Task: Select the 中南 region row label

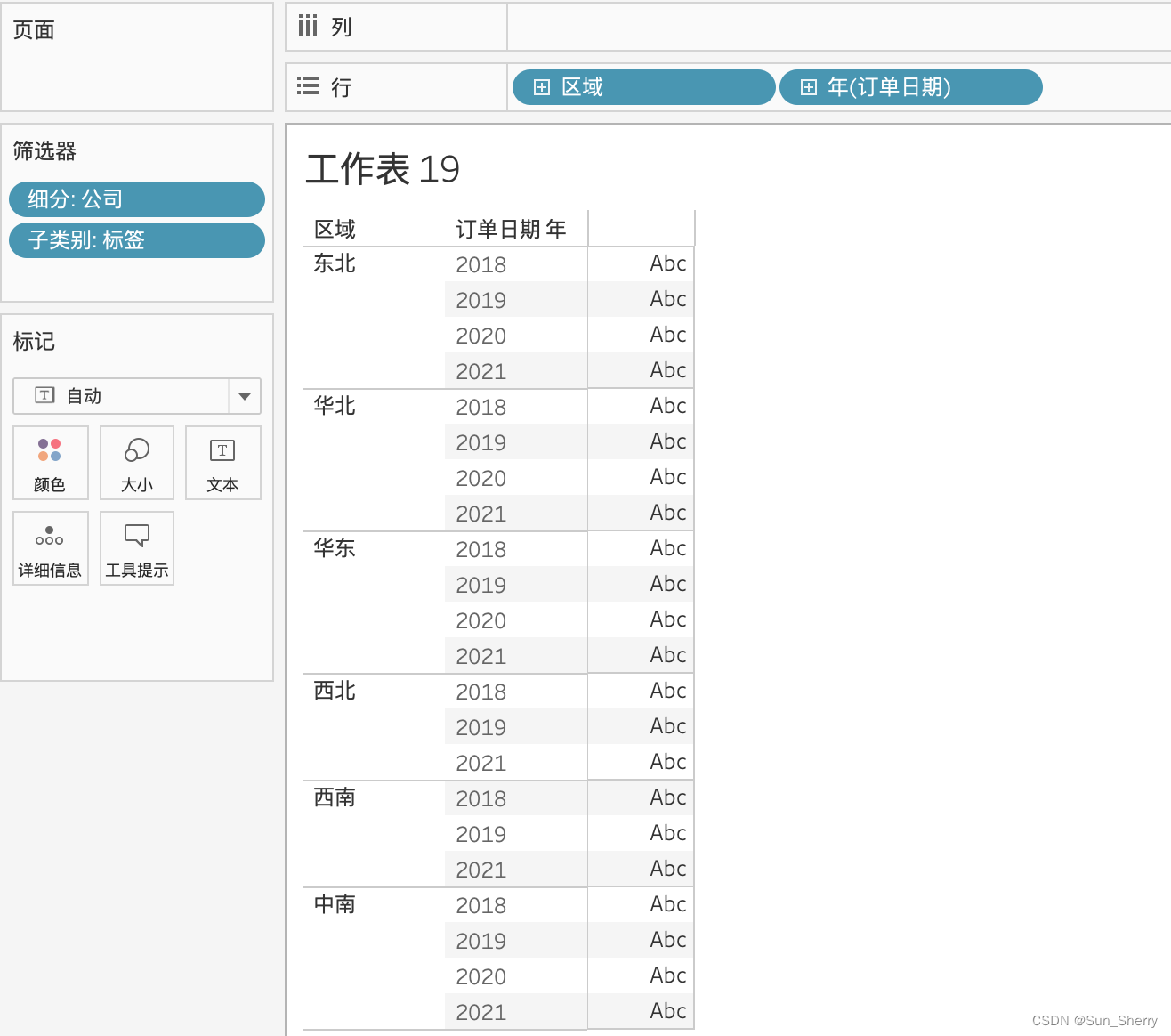Action: (x=335, y=904)
